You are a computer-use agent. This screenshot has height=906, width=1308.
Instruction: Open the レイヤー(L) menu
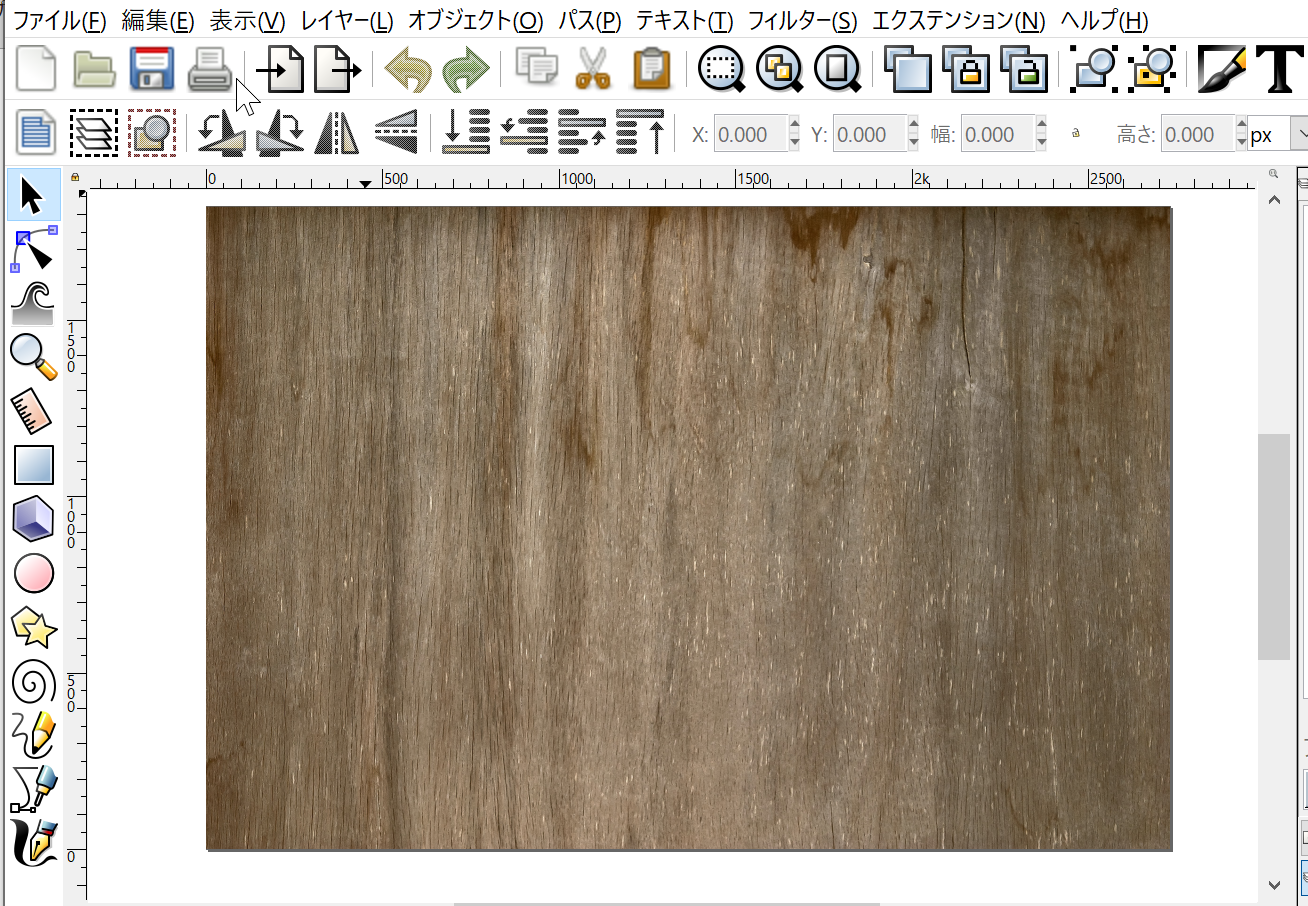(346, 21)
